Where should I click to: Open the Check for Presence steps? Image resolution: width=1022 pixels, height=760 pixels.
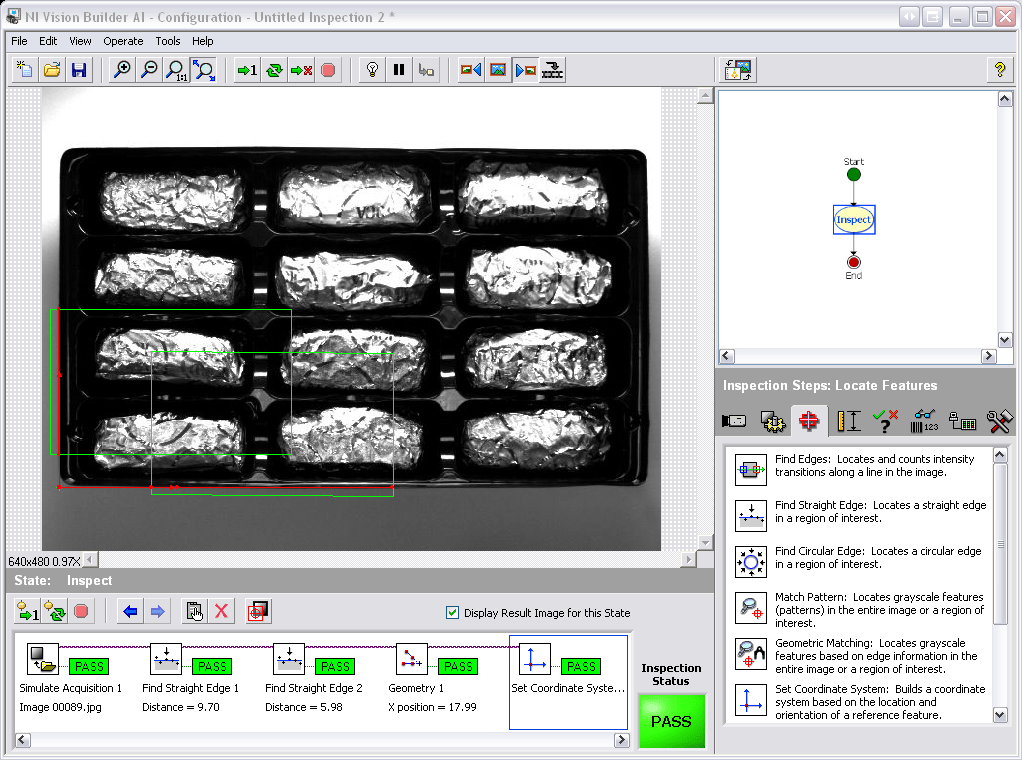[886, 420]
